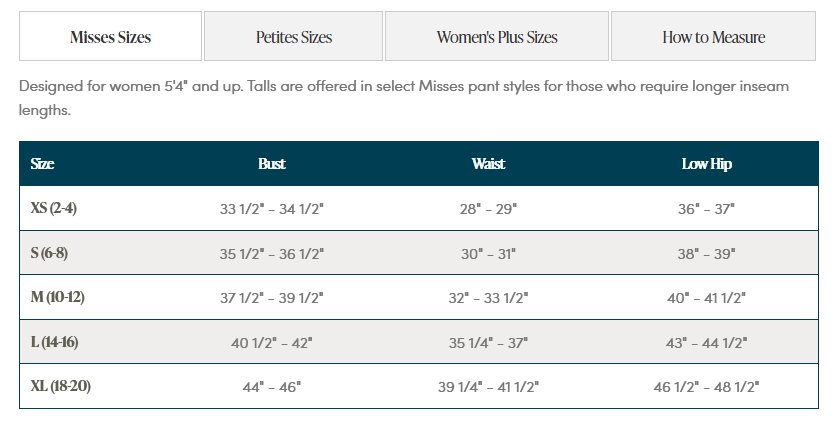
Task: Open the Petites Sizes tab
Action: pos(293,36)
